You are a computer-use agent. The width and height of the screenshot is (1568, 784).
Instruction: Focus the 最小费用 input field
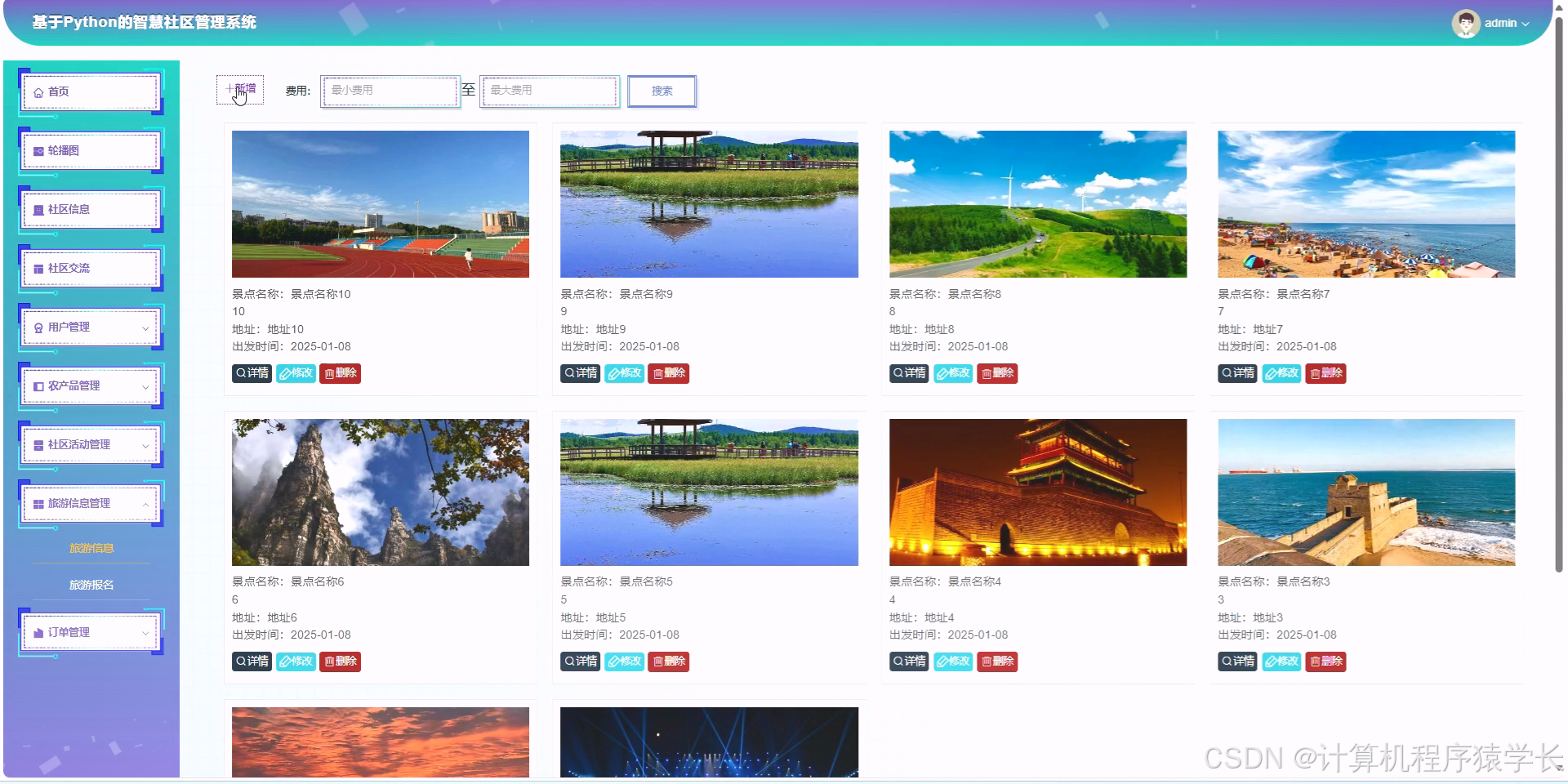(390, 91)
